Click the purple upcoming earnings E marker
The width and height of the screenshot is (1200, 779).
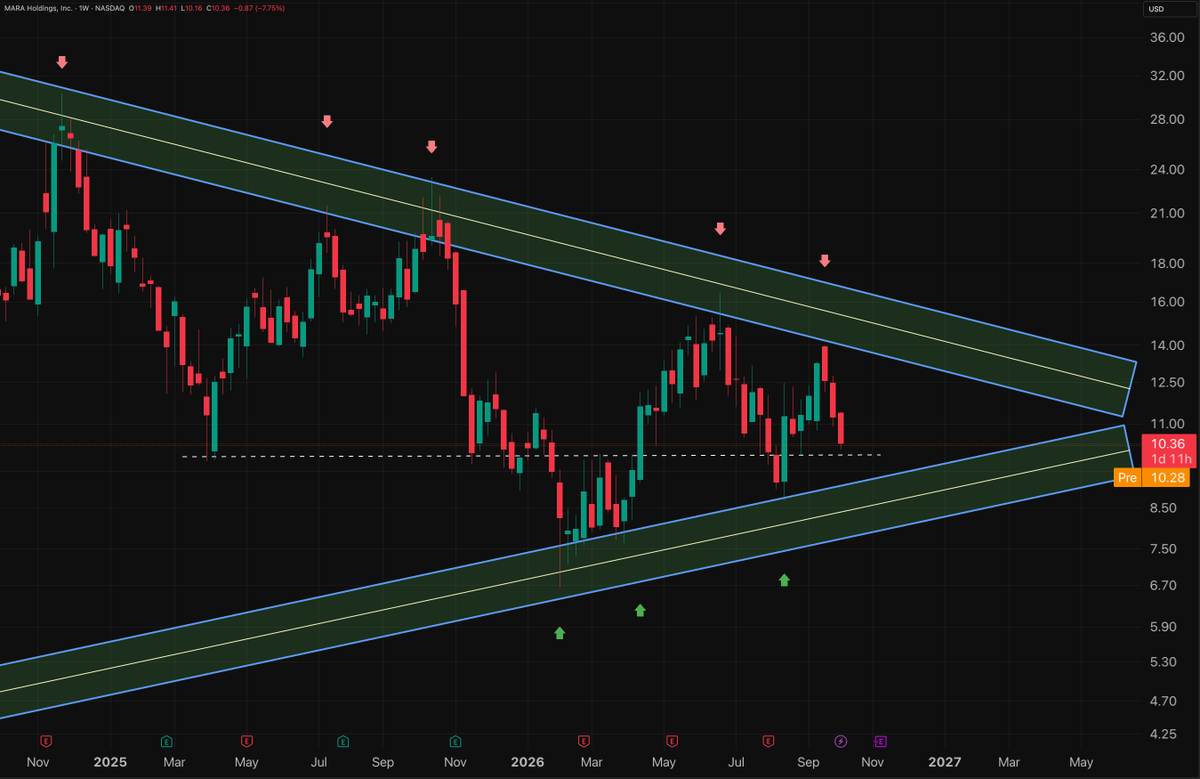(x=880, y=741)
